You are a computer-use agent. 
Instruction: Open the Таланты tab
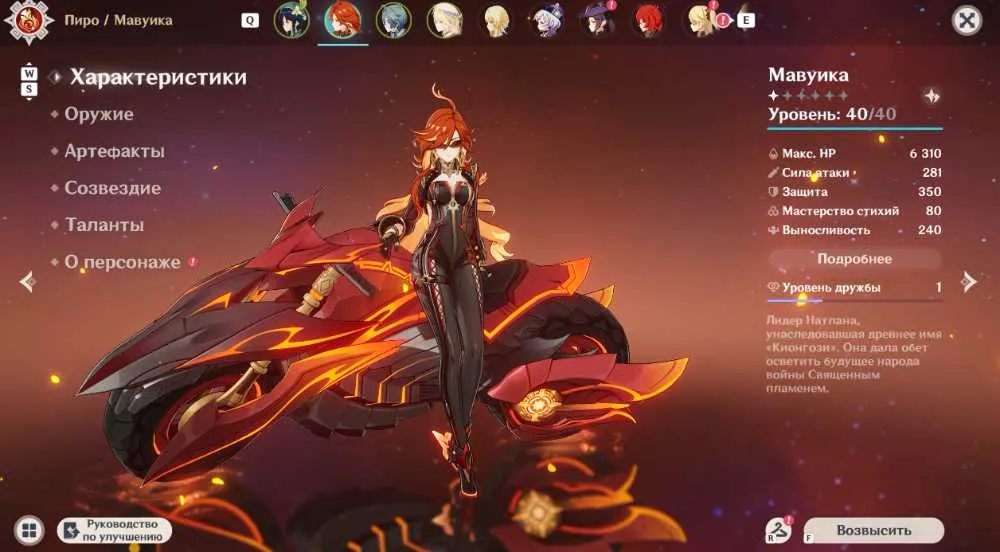[x=104, y=225]
